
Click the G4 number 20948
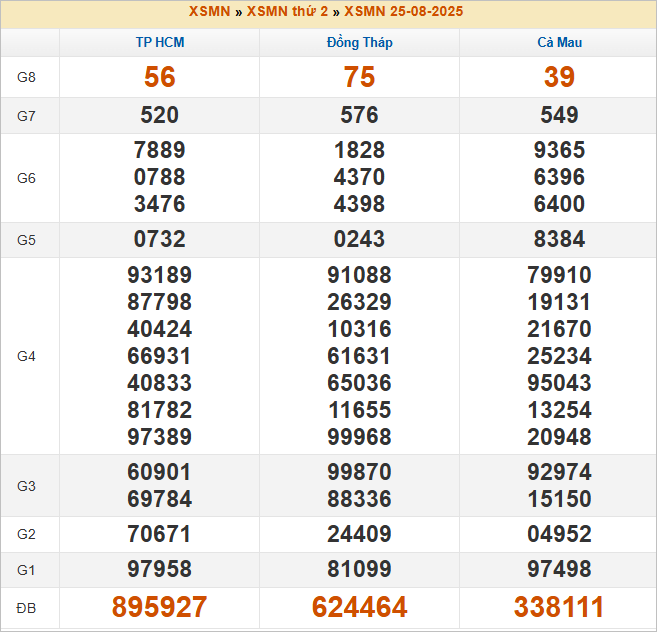pos(559,437)
